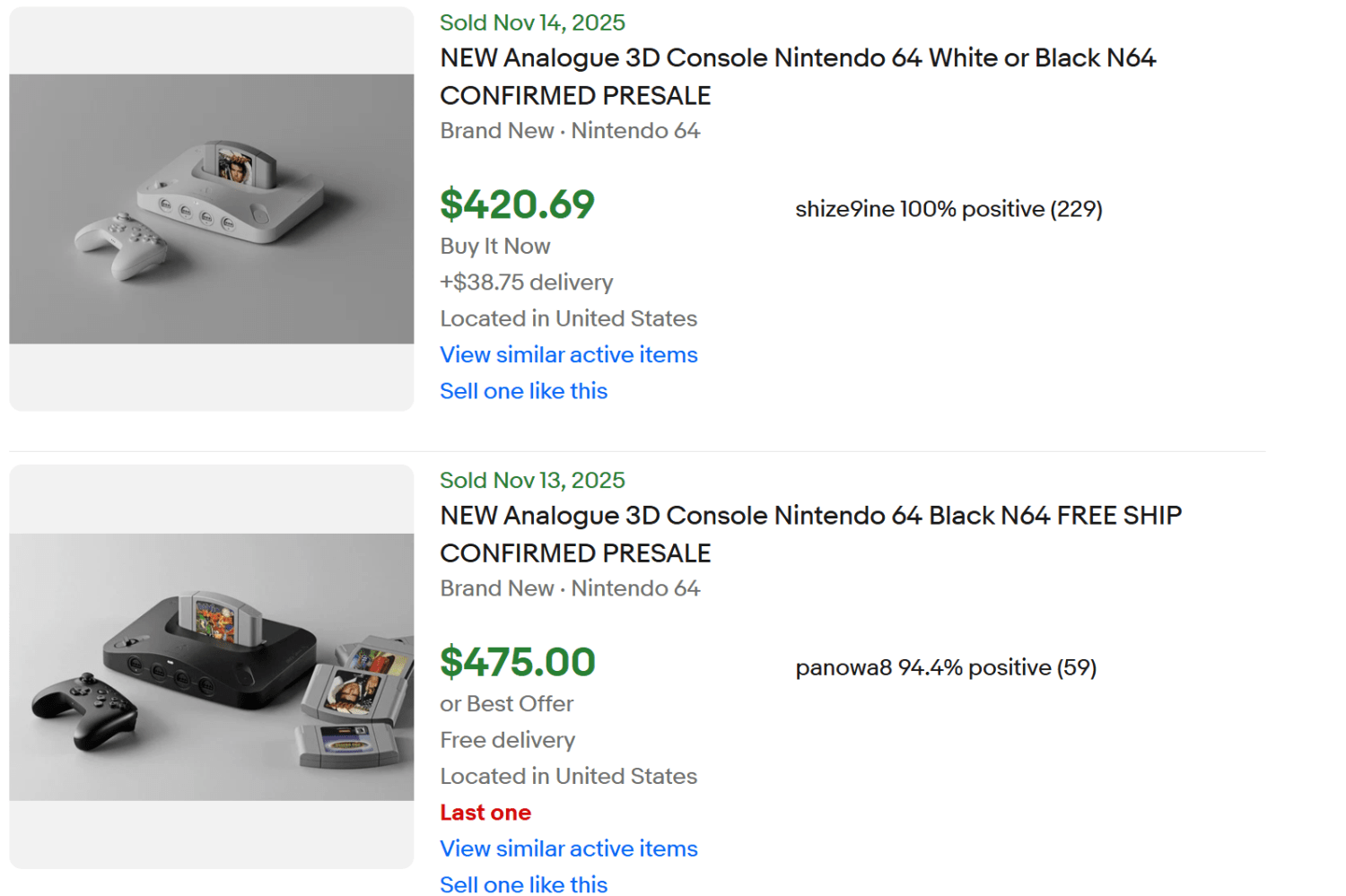View seller shize9ine's feedback profile
Image resolution: width=1346 pixels, height=896 pixels.
click(x=948, y=209)
